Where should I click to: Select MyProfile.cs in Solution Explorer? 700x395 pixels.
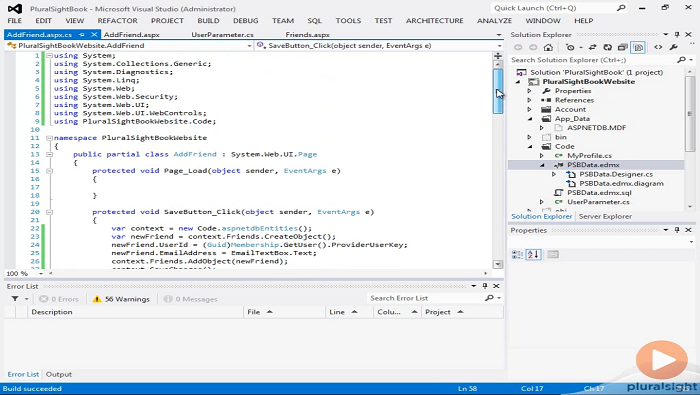tap(589, 156)
